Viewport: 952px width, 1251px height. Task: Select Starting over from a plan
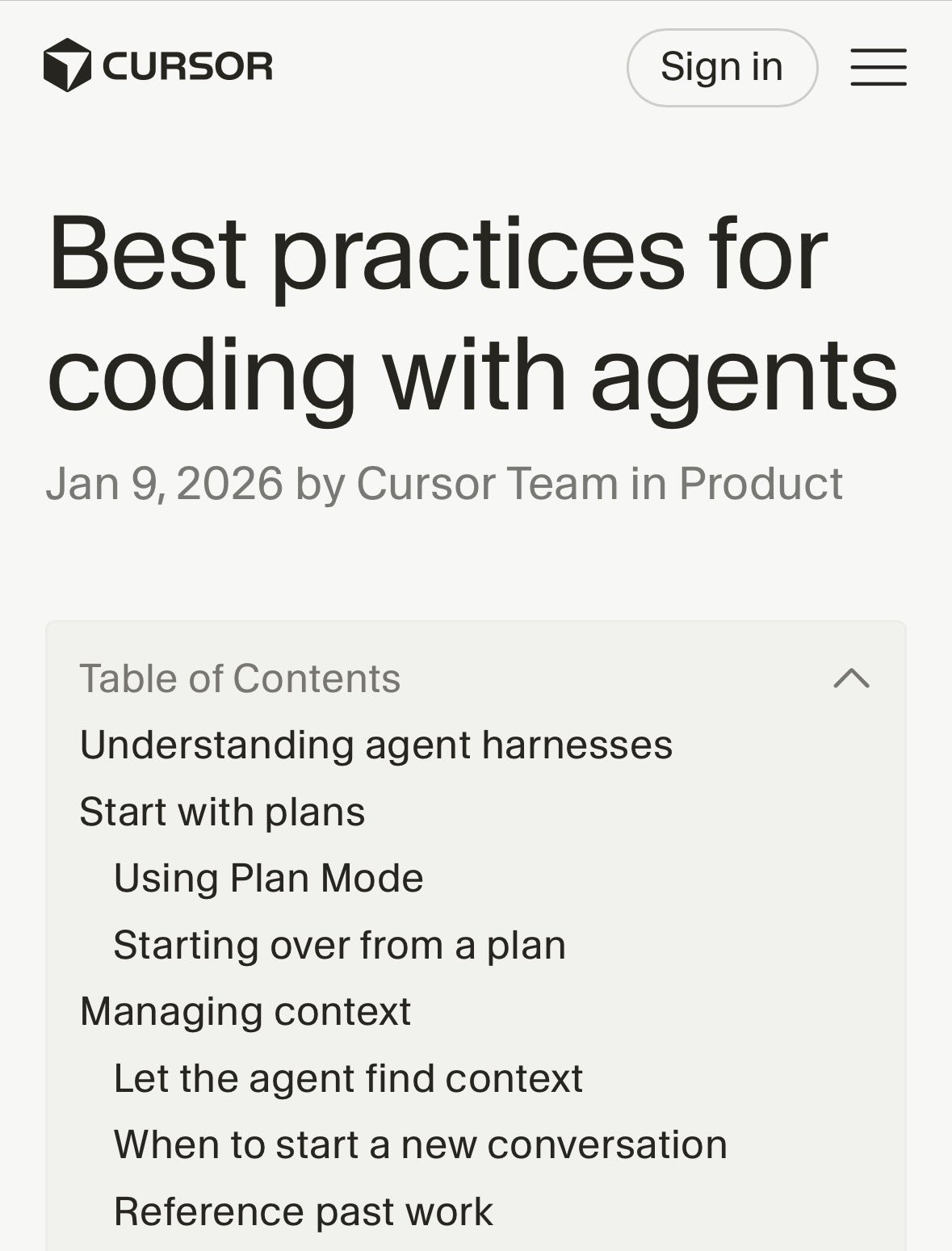click(x=339, y=945)
